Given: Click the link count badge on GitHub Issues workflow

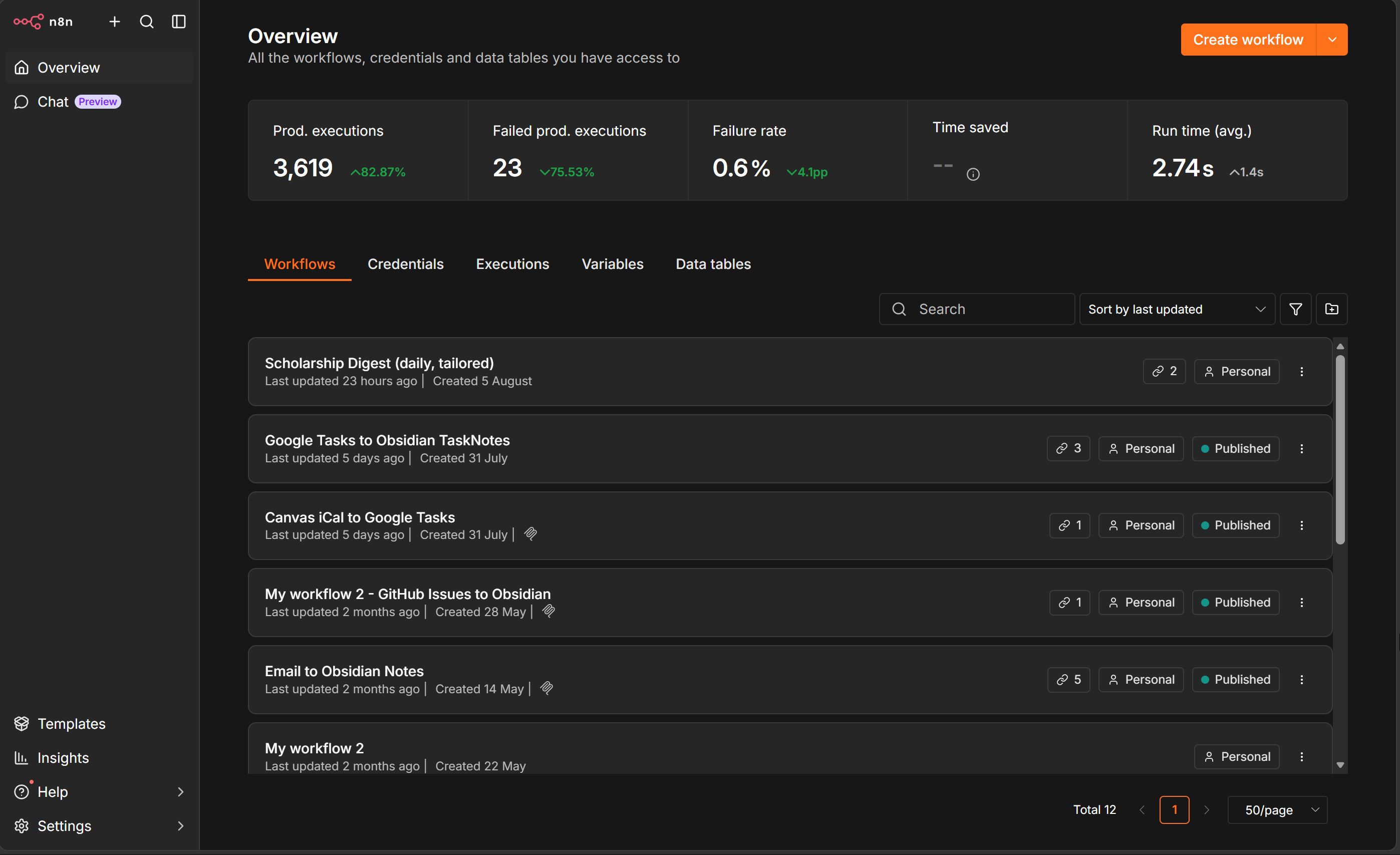Looking at the screenshot, I should (1069, 603).
